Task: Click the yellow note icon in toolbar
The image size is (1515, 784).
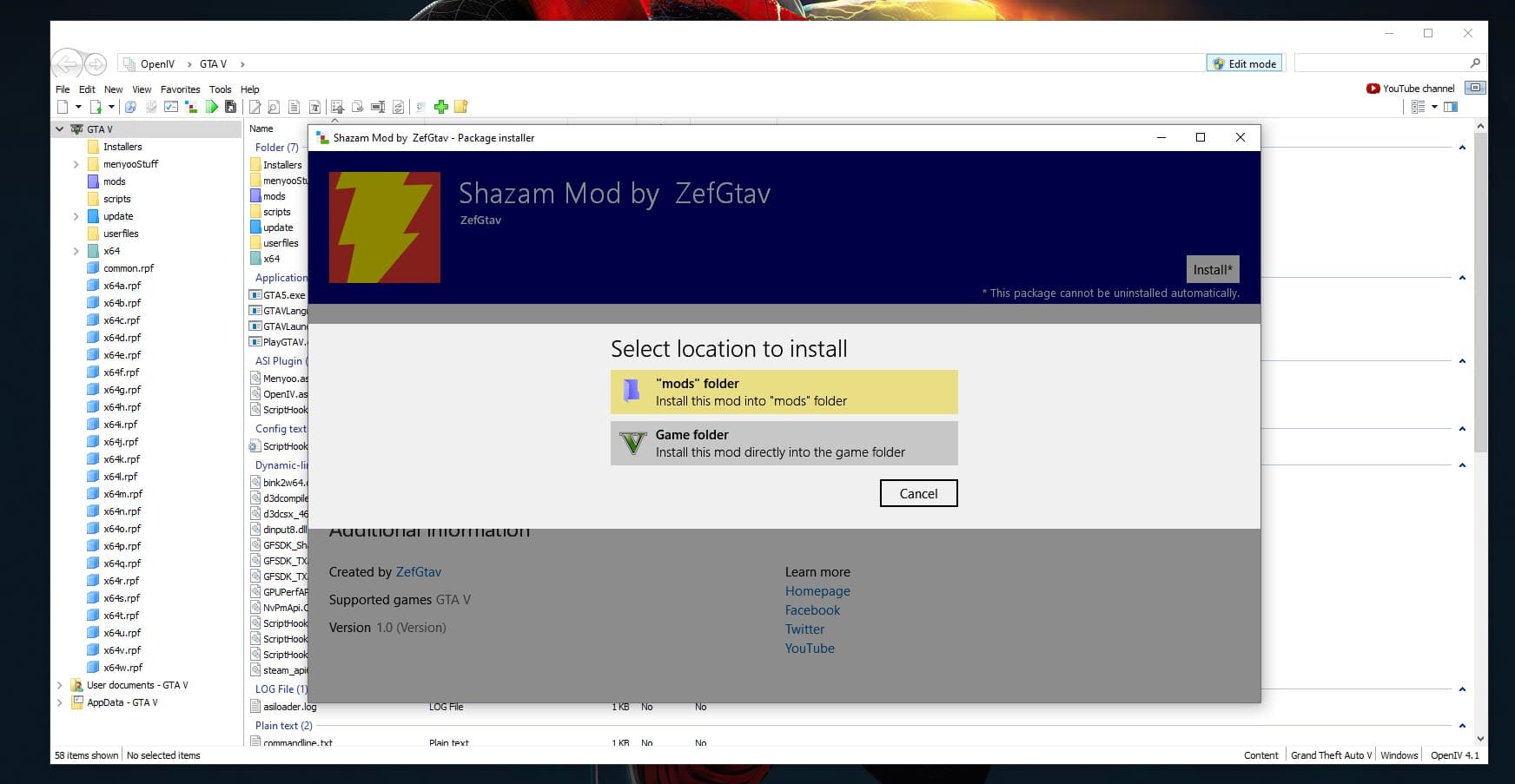Action: point(461,107)
